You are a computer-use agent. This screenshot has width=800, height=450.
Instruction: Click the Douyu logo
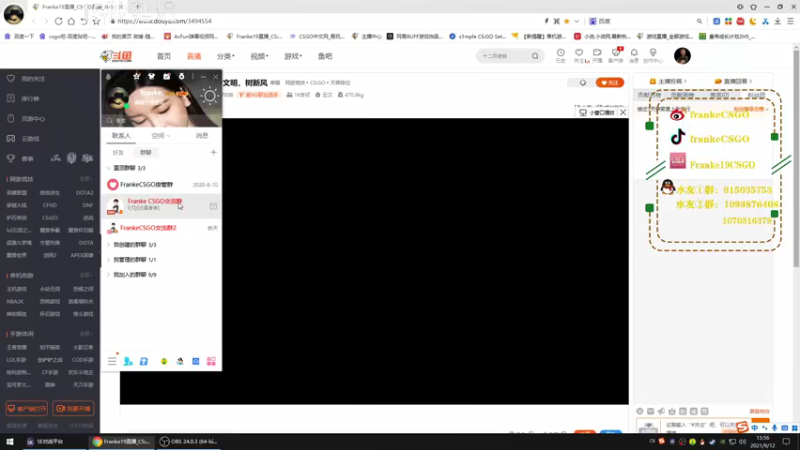pyautogui.click(x=116, y=56)
